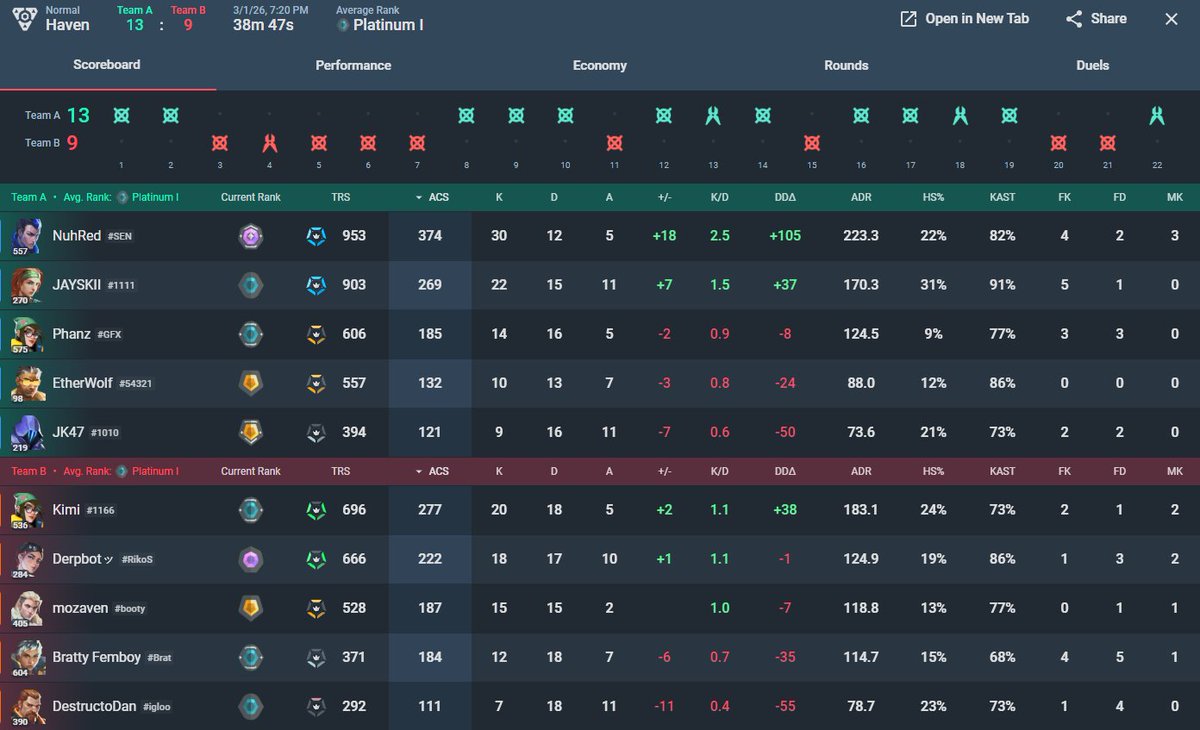The width and height of the screenshot is (1200, 730).
Task: Click Derpbot's agent portrait
Action: pos(26,559)
